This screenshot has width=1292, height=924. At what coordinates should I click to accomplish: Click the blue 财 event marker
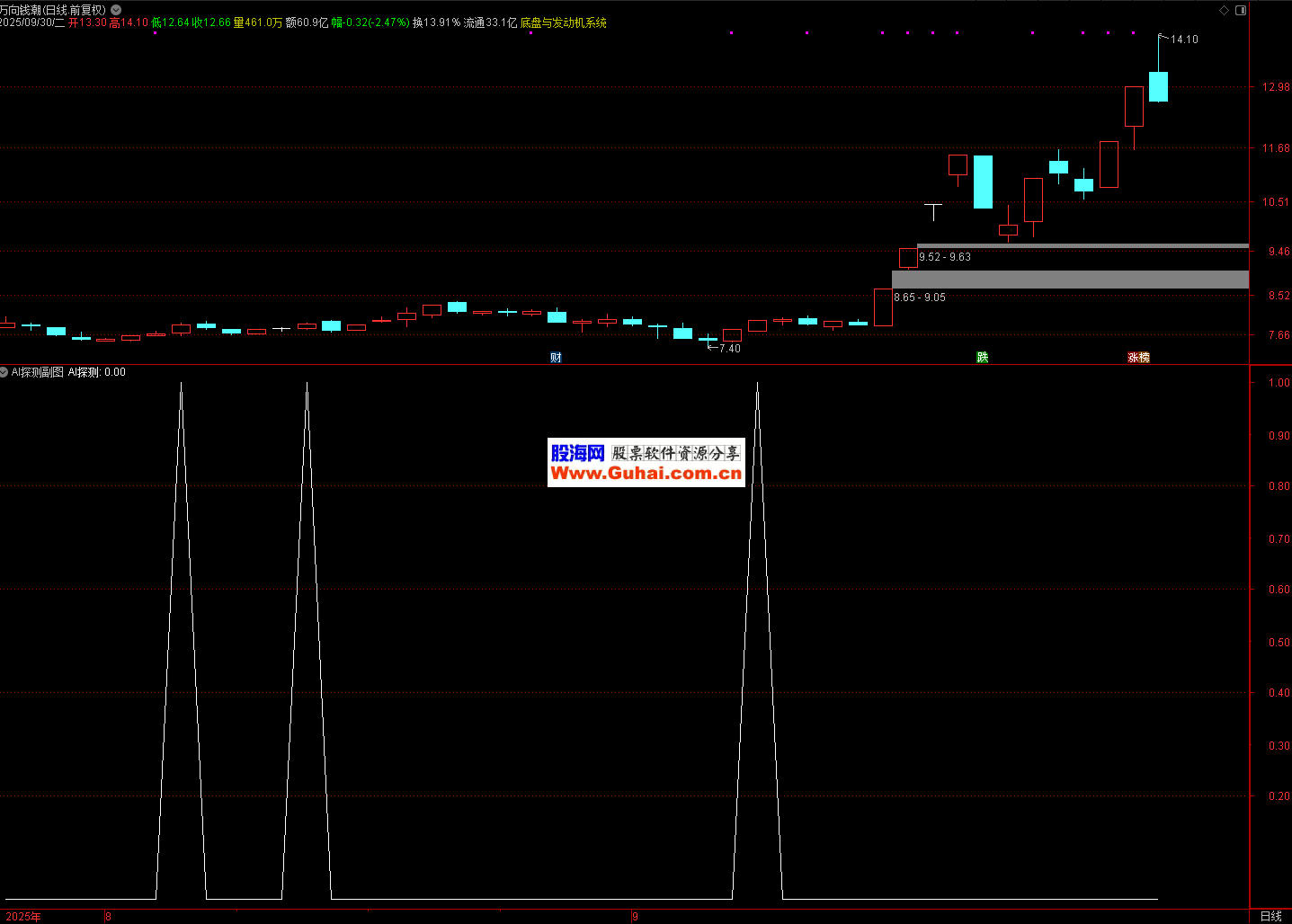click(556, 358)
